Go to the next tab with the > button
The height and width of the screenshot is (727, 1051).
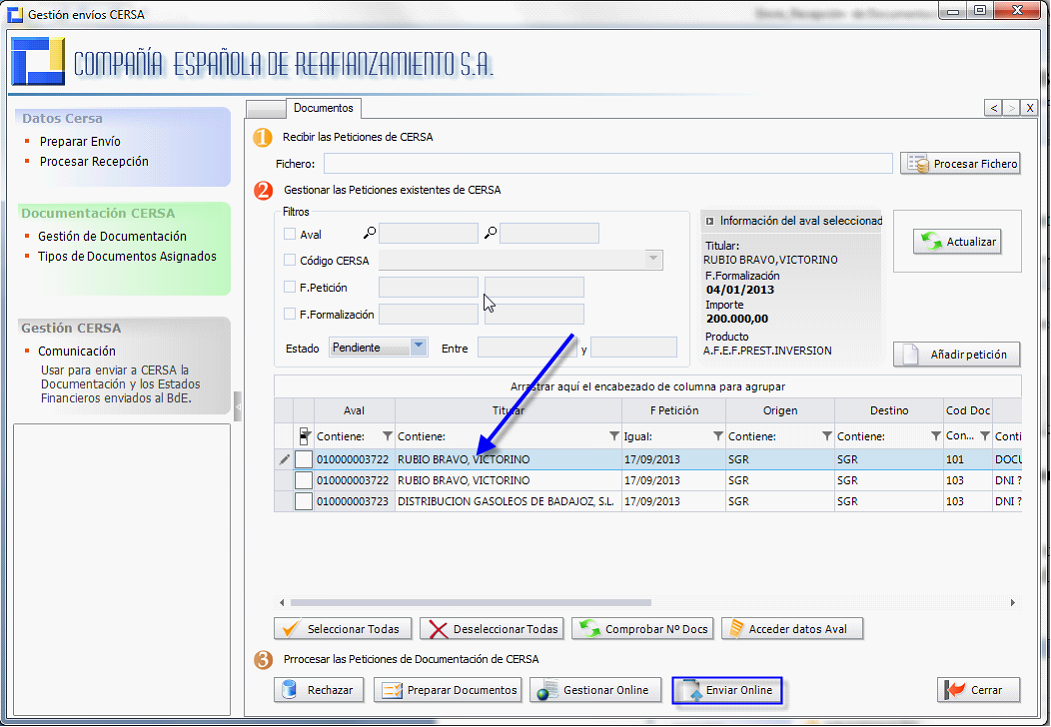1011,108
